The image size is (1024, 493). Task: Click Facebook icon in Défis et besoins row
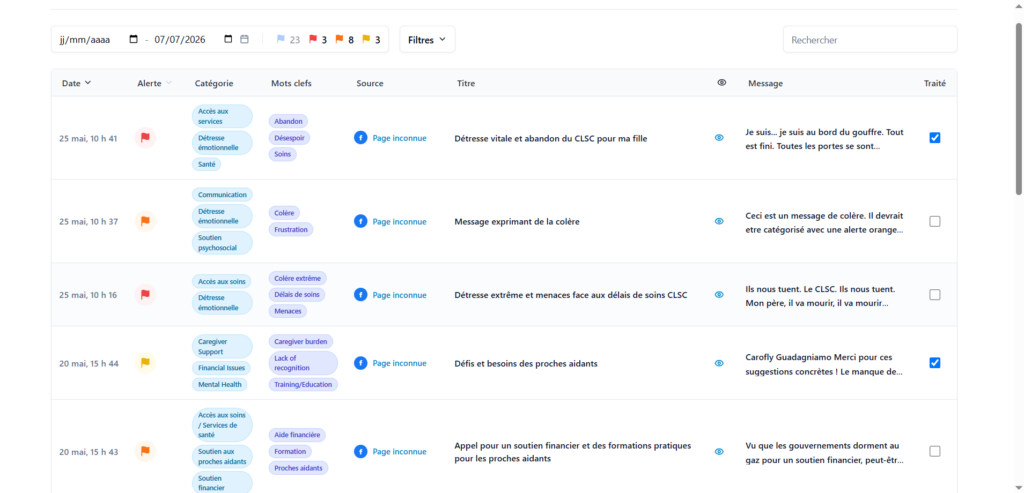360,362
